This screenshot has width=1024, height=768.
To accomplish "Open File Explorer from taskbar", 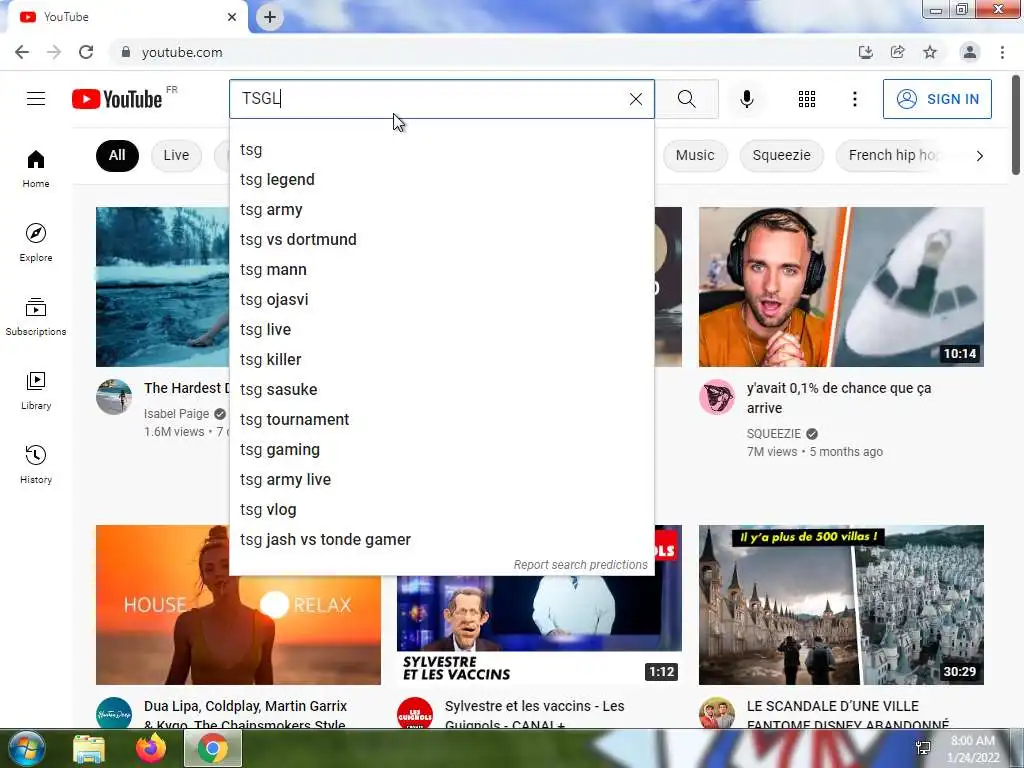I will (x=89, y=749).
